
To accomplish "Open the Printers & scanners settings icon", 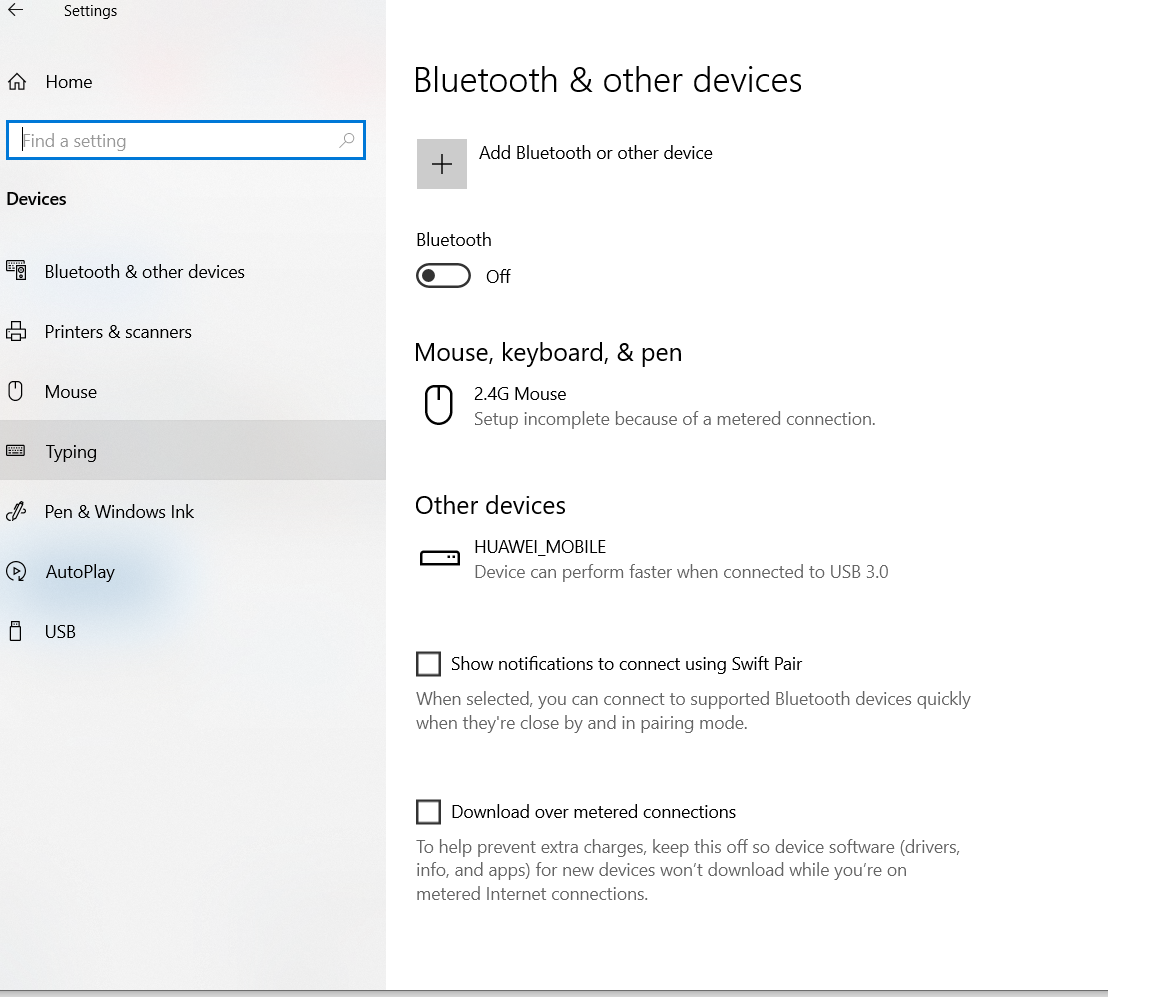I will coord(17,331).
